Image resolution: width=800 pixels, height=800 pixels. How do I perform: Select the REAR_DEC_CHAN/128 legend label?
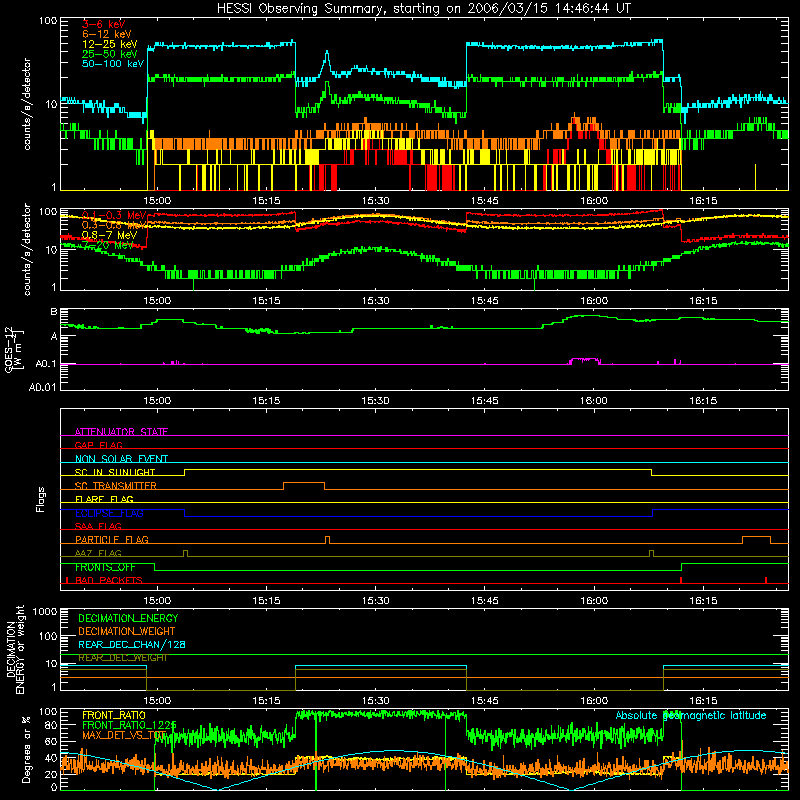pos(132,644)
